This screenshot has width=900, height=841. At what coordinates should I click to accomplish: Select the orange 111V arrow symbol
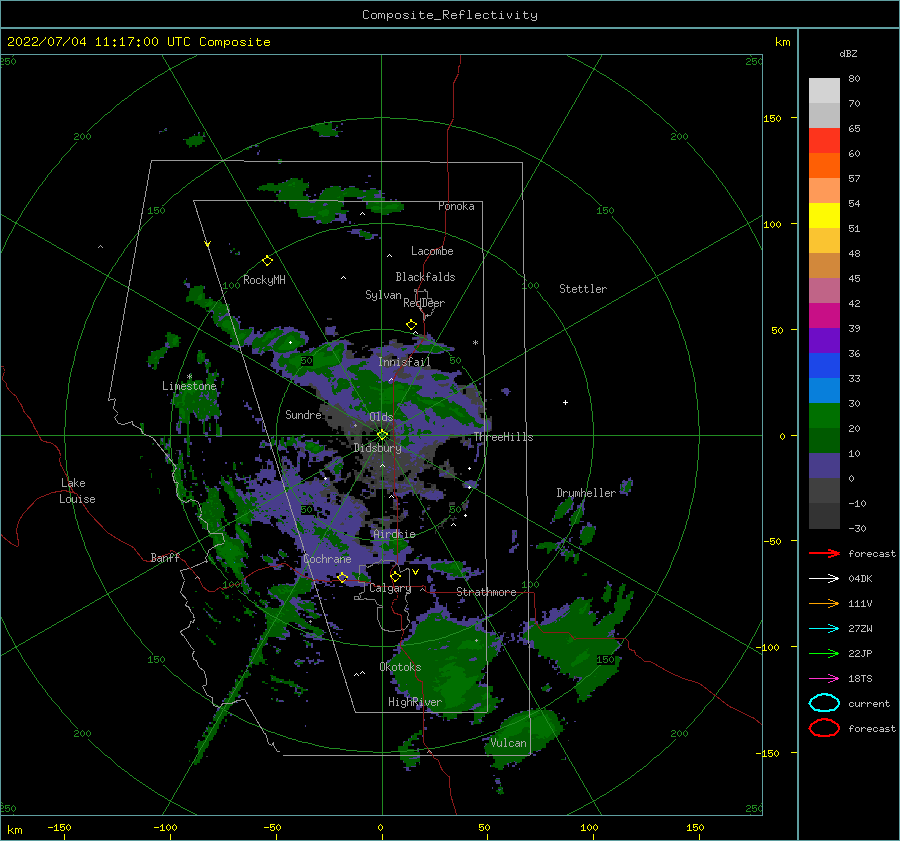[x=824, y=603]
